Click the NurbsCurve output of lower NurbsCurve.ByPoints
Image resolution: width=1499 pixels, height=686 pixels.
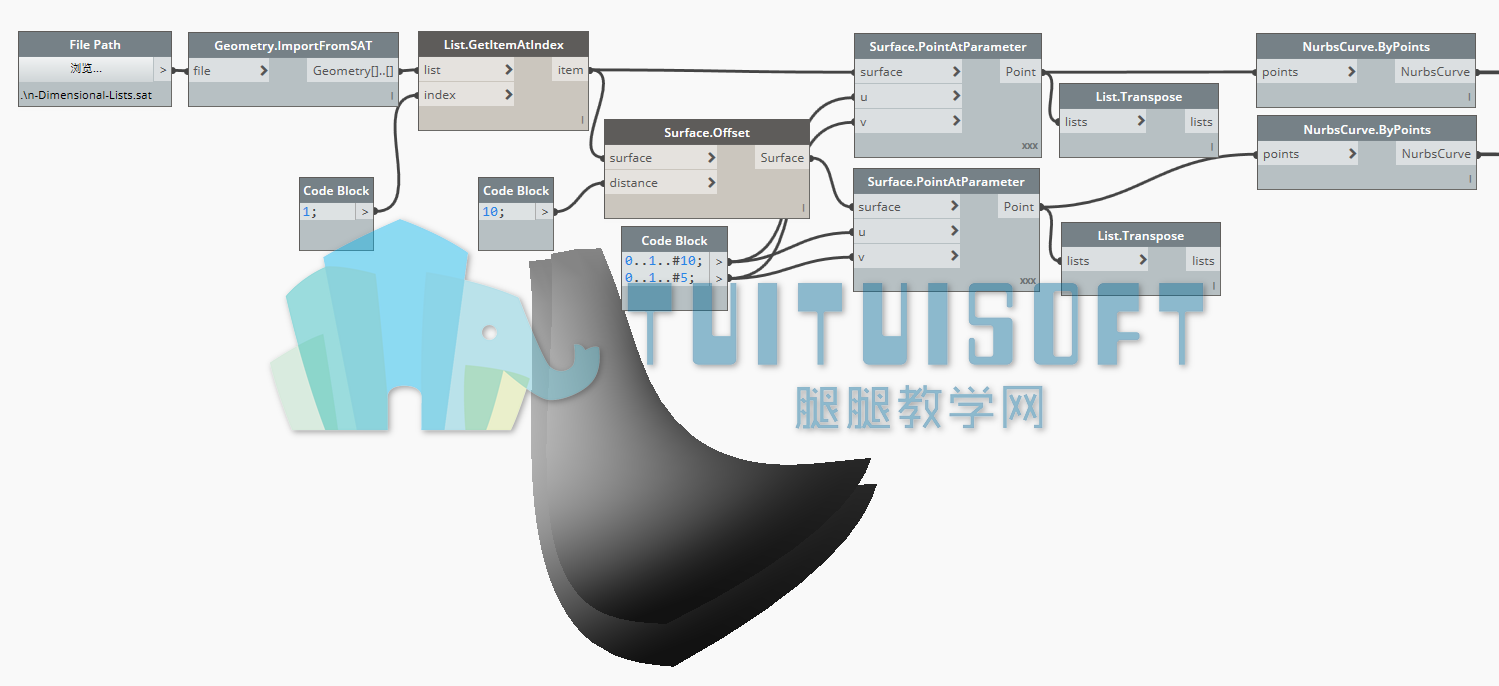point(1436,154)
